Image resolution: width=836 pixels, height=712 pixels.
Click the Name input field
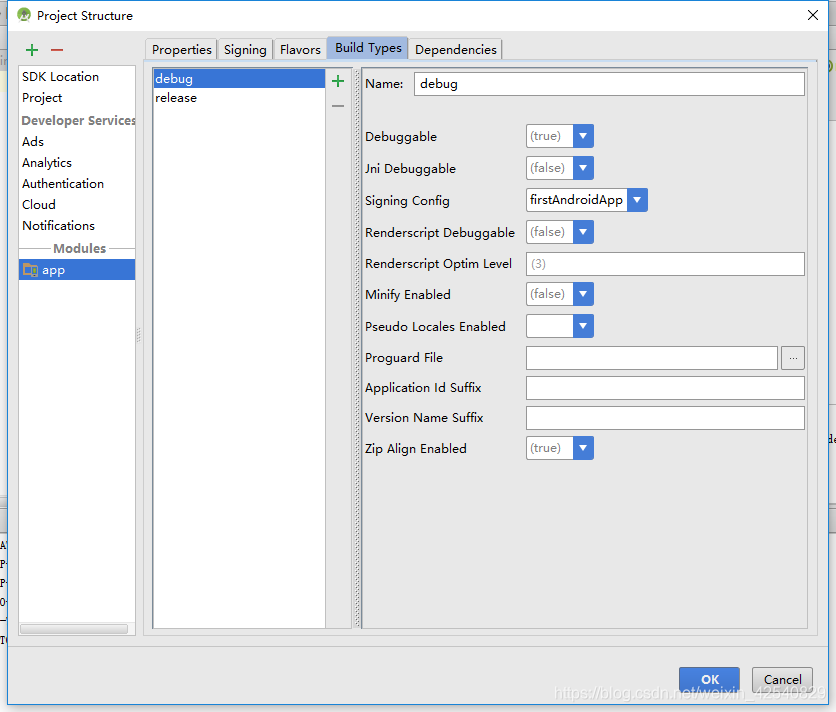[x=609, y=84]
